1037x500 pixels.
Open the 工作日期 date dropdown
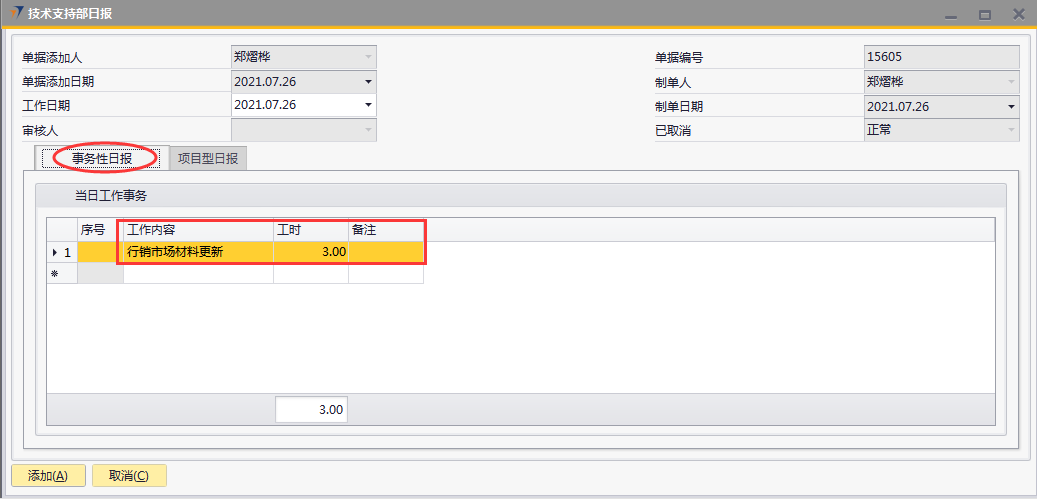[368, 105]
